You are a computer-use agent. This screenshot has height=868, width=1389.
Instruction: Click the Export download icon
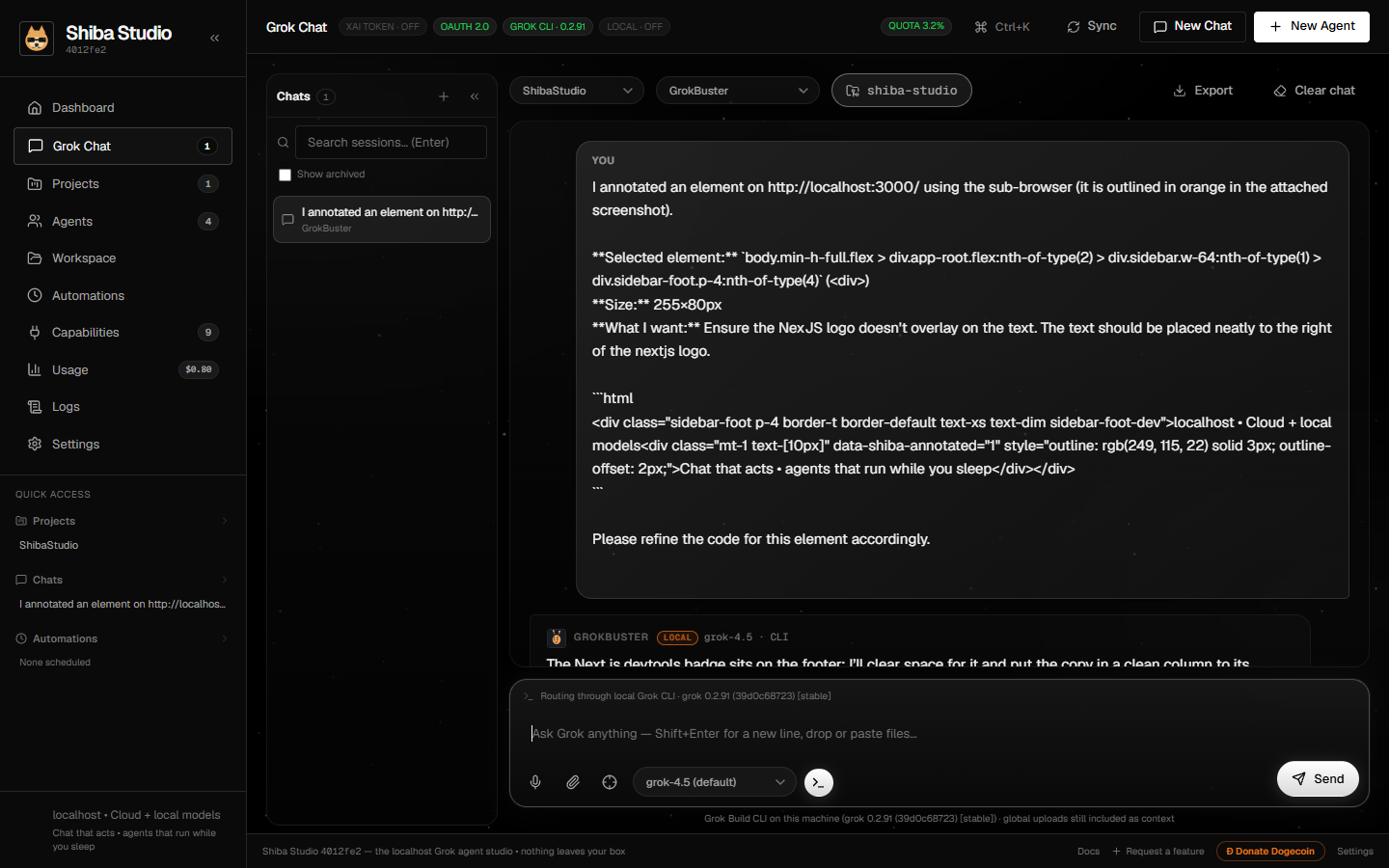(x=1179, y=91)
